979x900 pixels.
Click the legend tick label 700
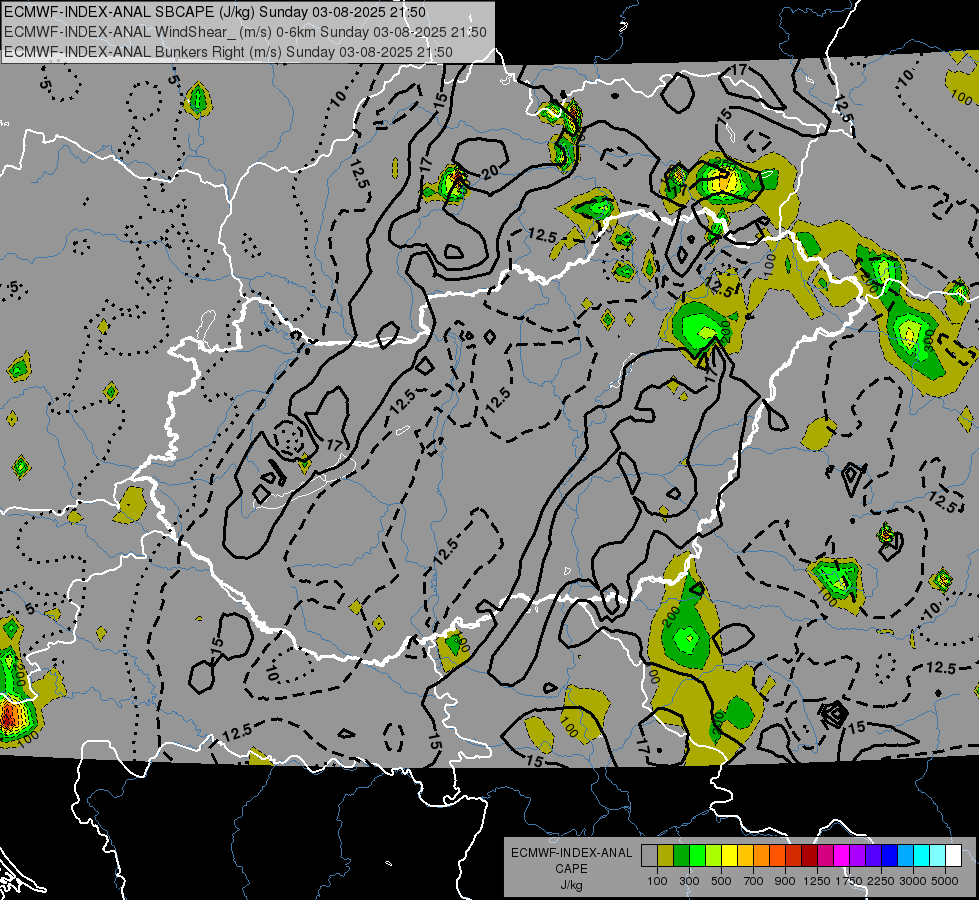pyautogui.click(x=754, y=881)
